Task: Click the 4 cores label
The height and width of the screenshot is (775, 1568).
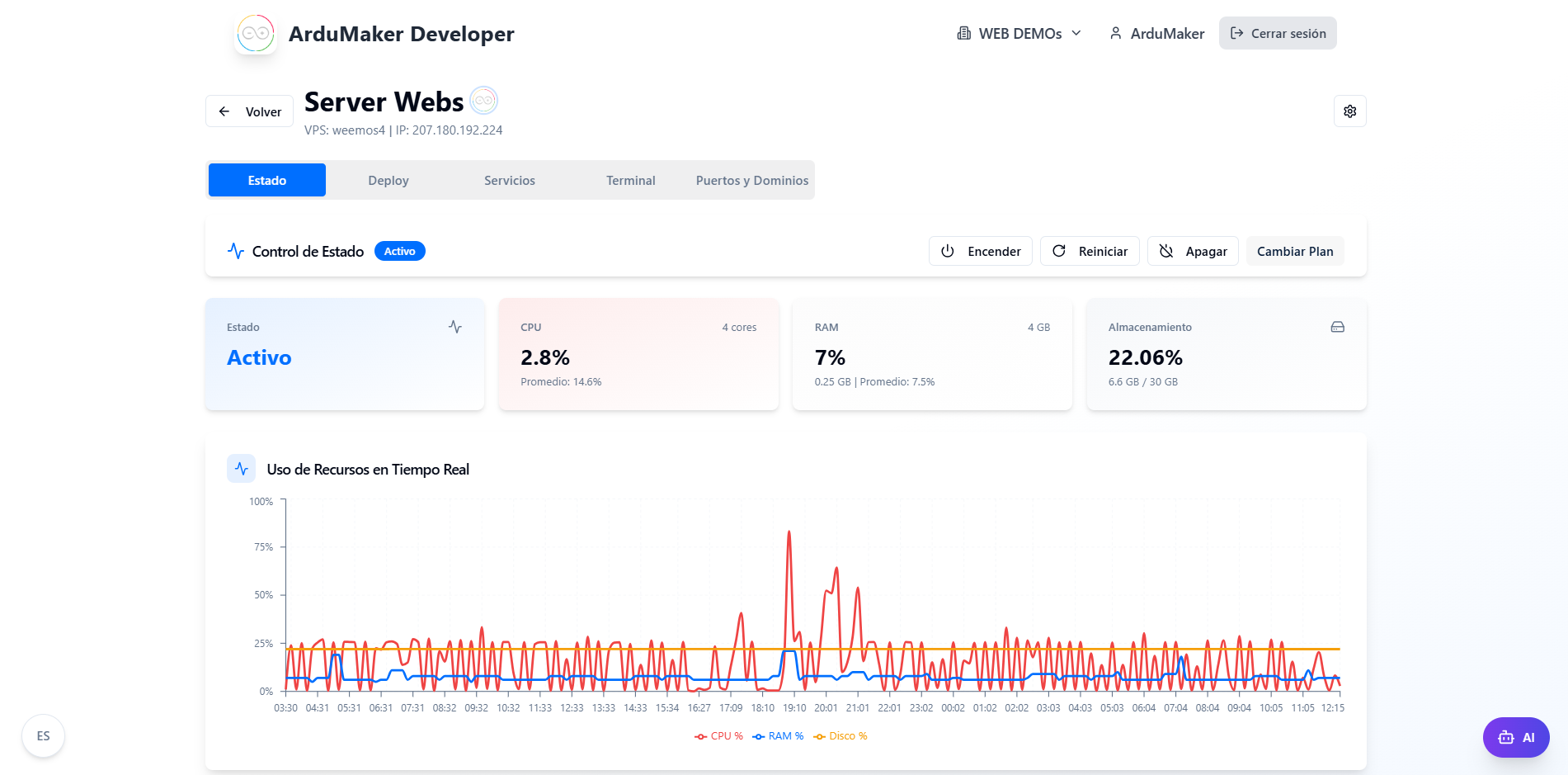Action: point(739,328)
